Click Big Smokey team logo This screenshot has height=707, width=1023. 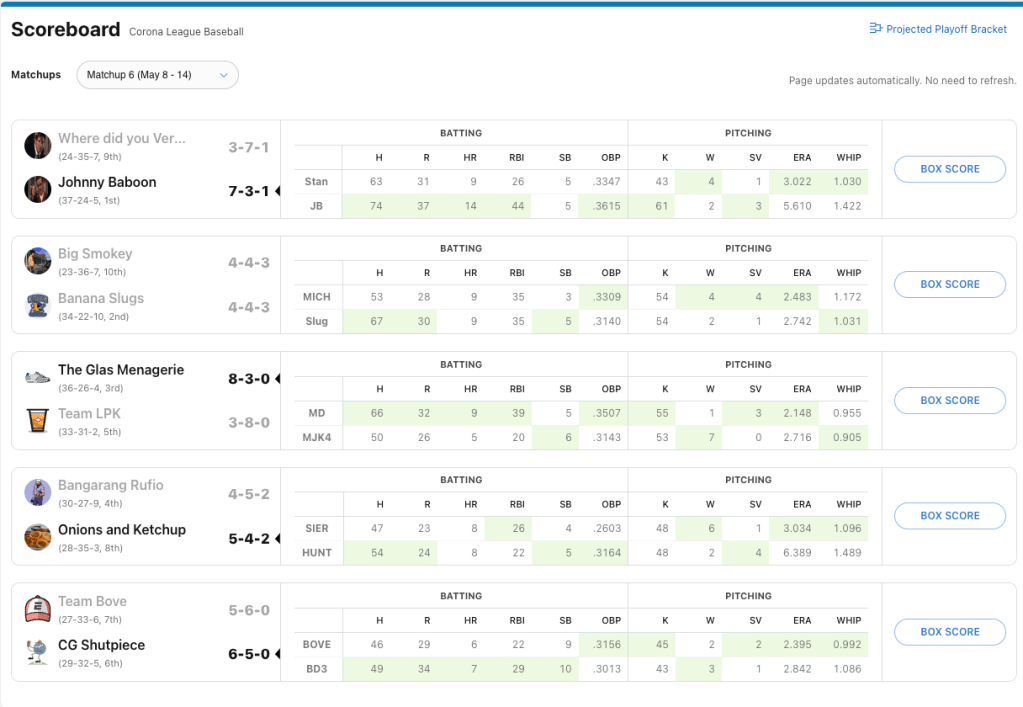[x=38, y=261]
